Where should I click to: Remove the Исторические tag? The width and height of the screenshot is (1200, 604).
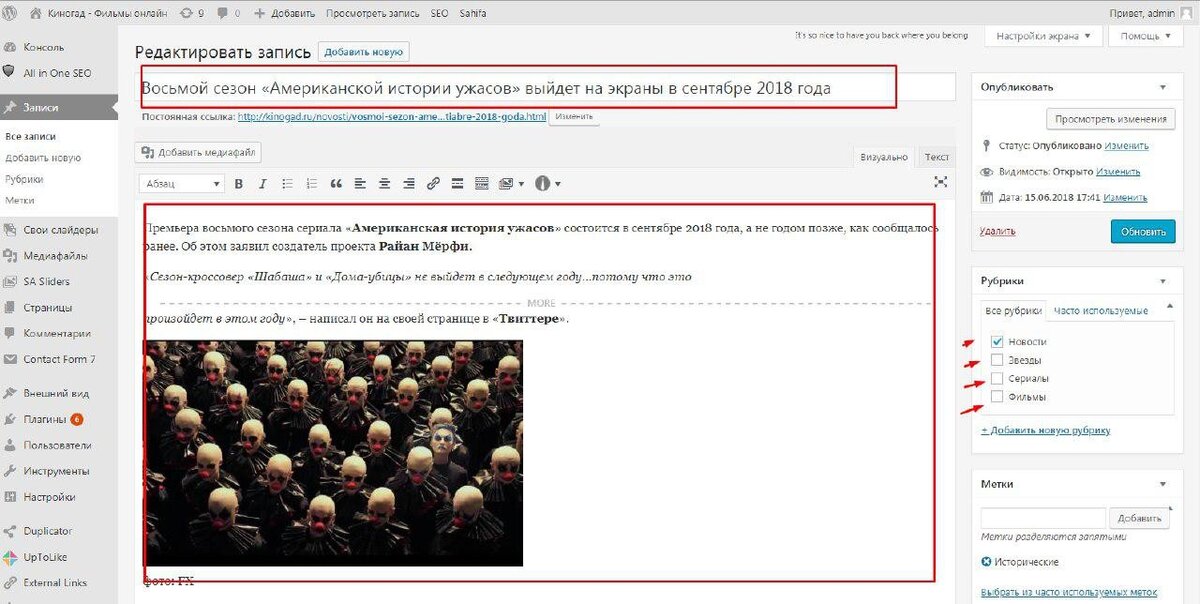click(x=987, y=562)
